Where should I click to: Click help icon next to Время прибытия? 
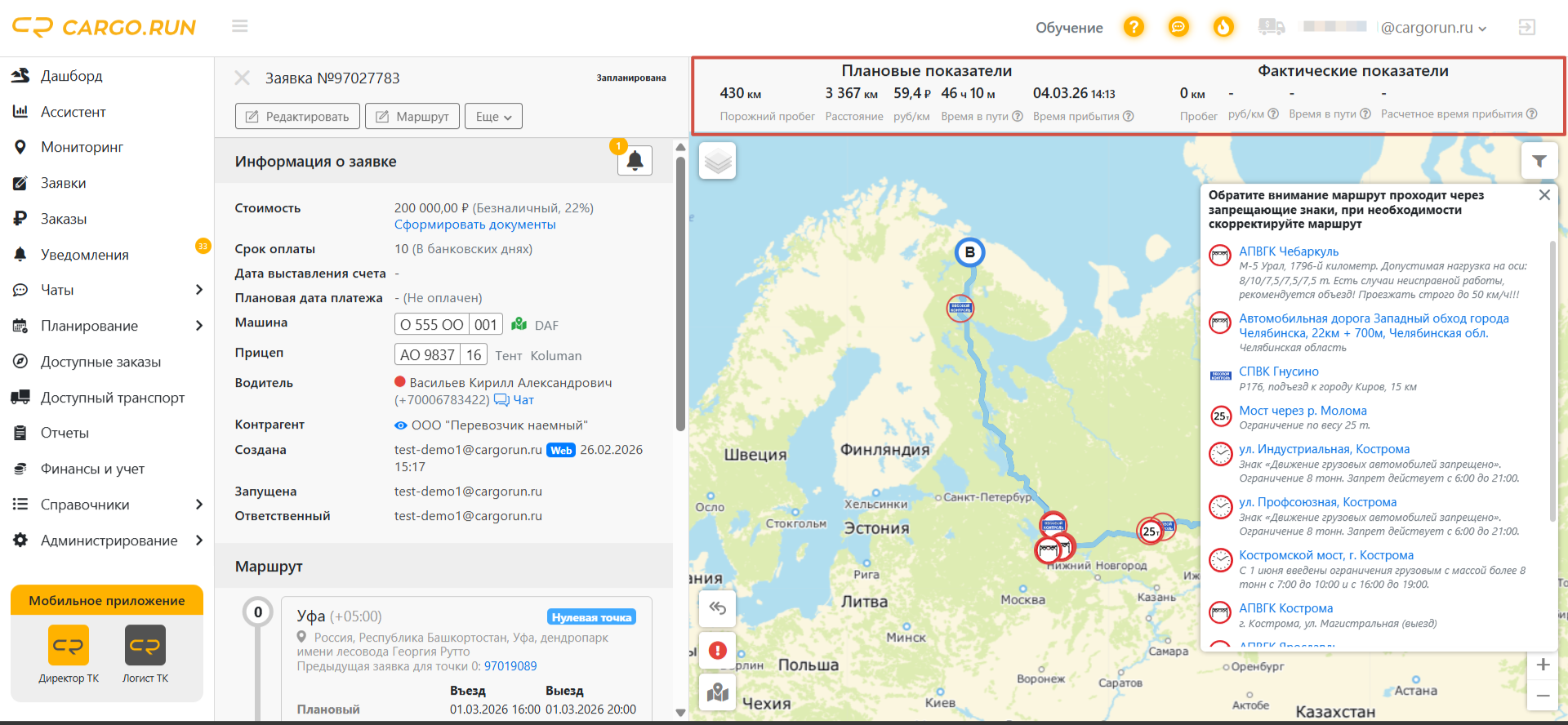[1129, 116]
